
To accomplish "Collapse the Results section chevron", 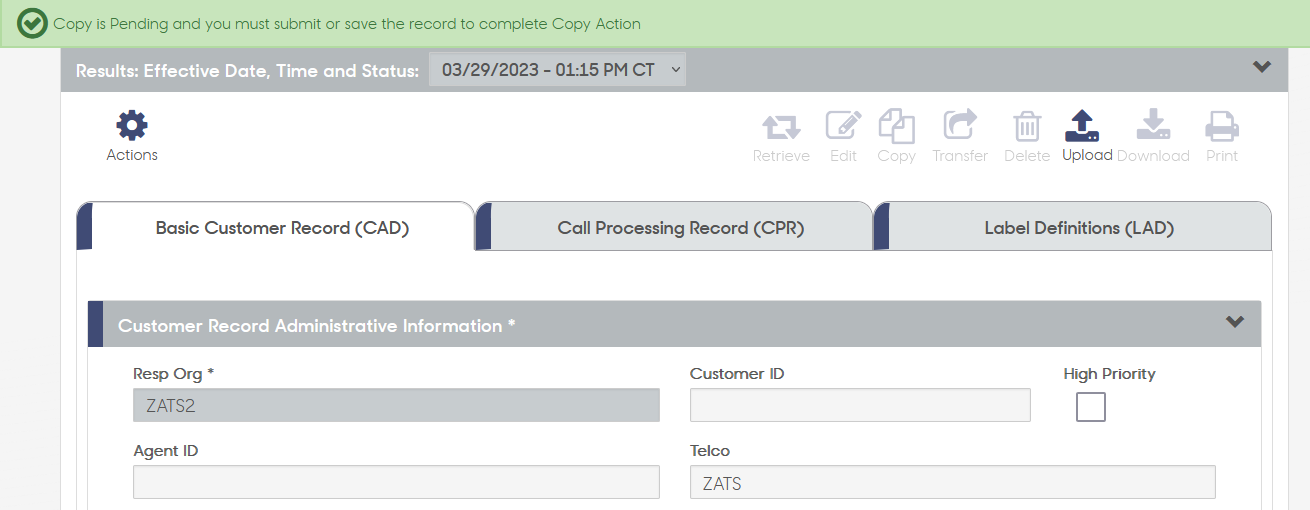I will [1262, 67].
